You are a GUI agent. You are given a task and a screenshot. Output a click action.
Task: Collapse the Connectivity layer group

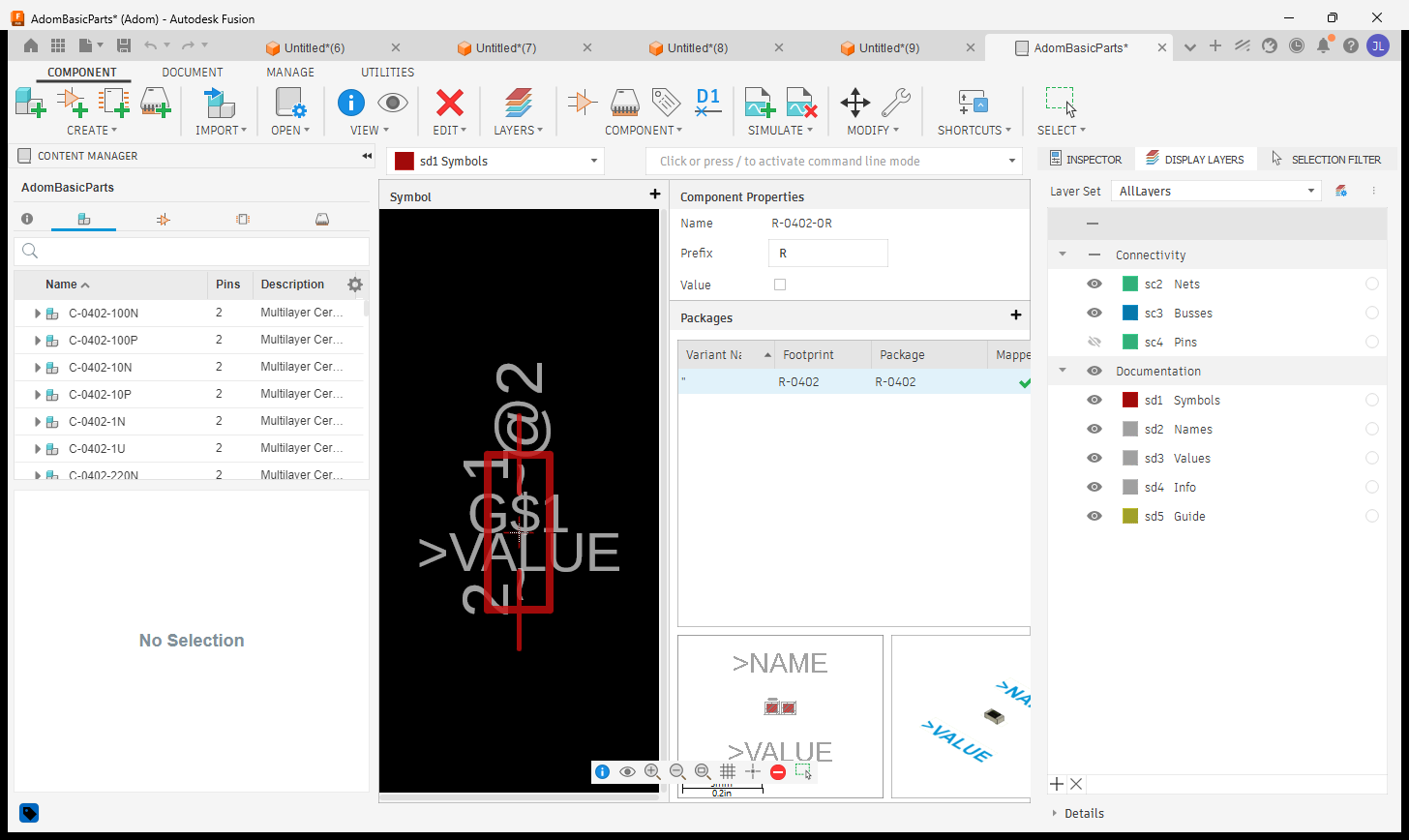click(x=1063, y=255)
